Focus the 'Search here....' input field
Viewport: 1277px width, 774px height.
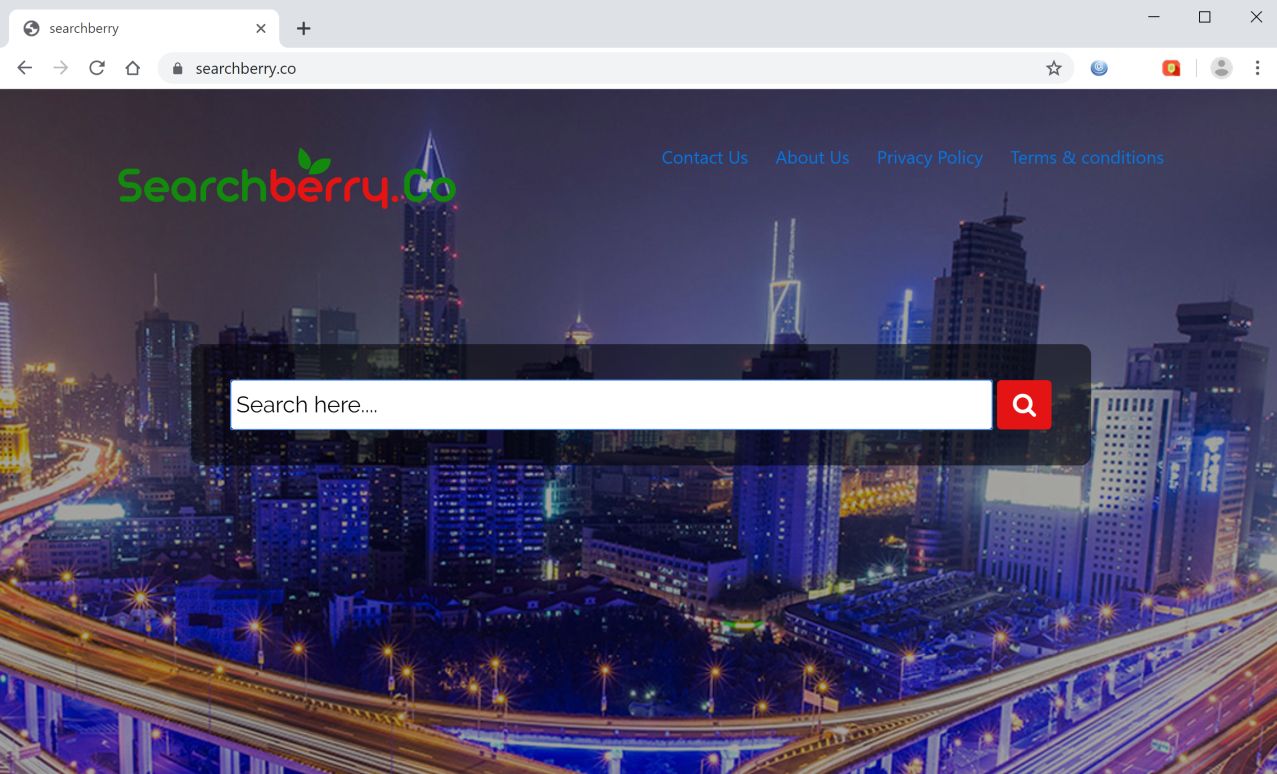611,405
